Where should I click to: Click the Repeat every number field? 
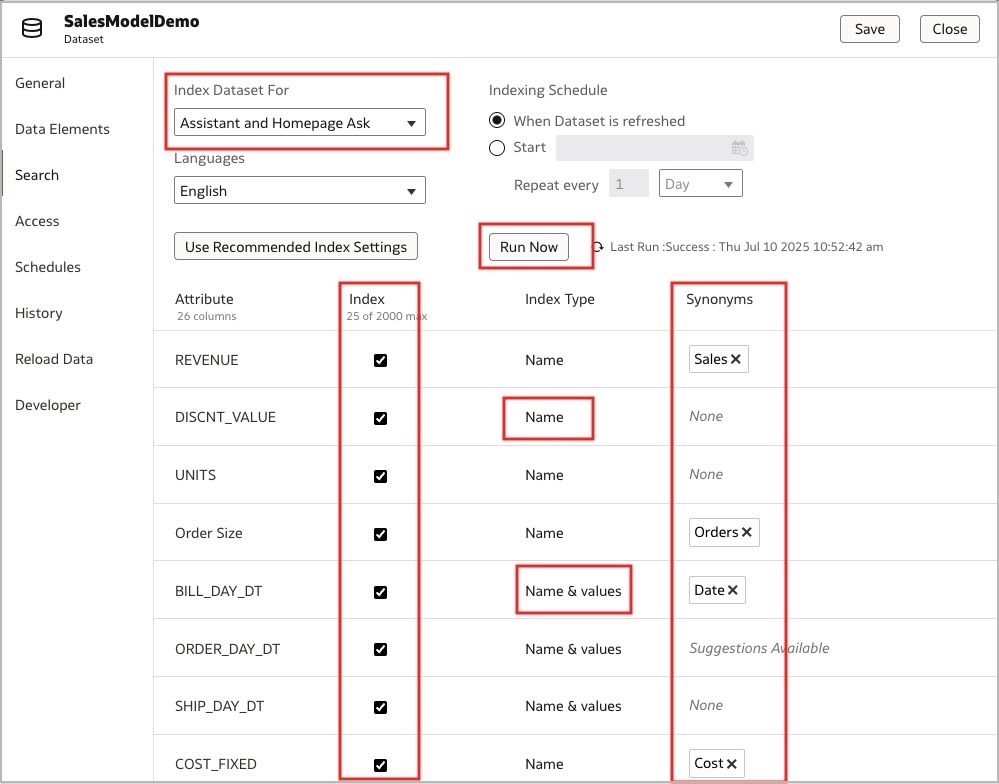tap(628, 183)
